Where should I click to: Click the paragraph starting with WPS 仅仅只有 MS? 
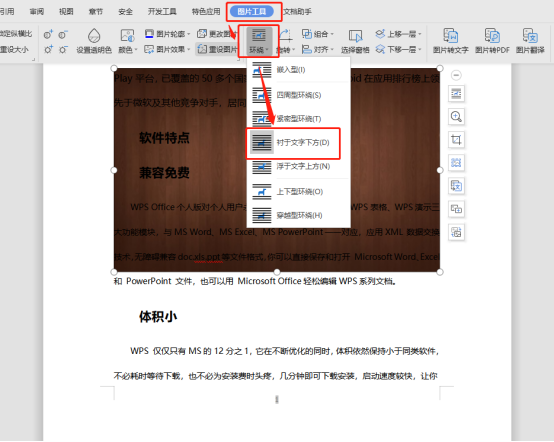276,363
